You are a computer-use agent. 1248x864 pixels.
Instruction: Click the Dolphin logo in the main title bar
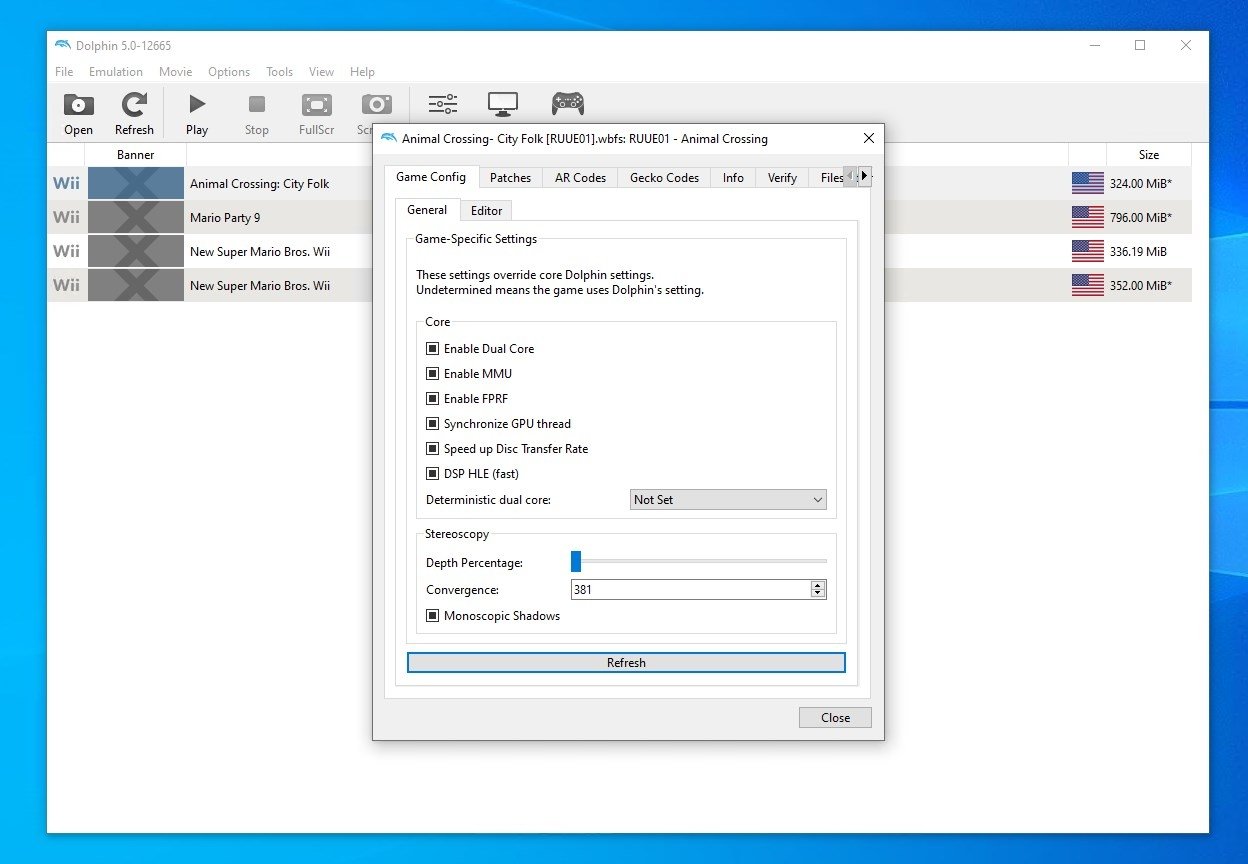pos(63,45)
